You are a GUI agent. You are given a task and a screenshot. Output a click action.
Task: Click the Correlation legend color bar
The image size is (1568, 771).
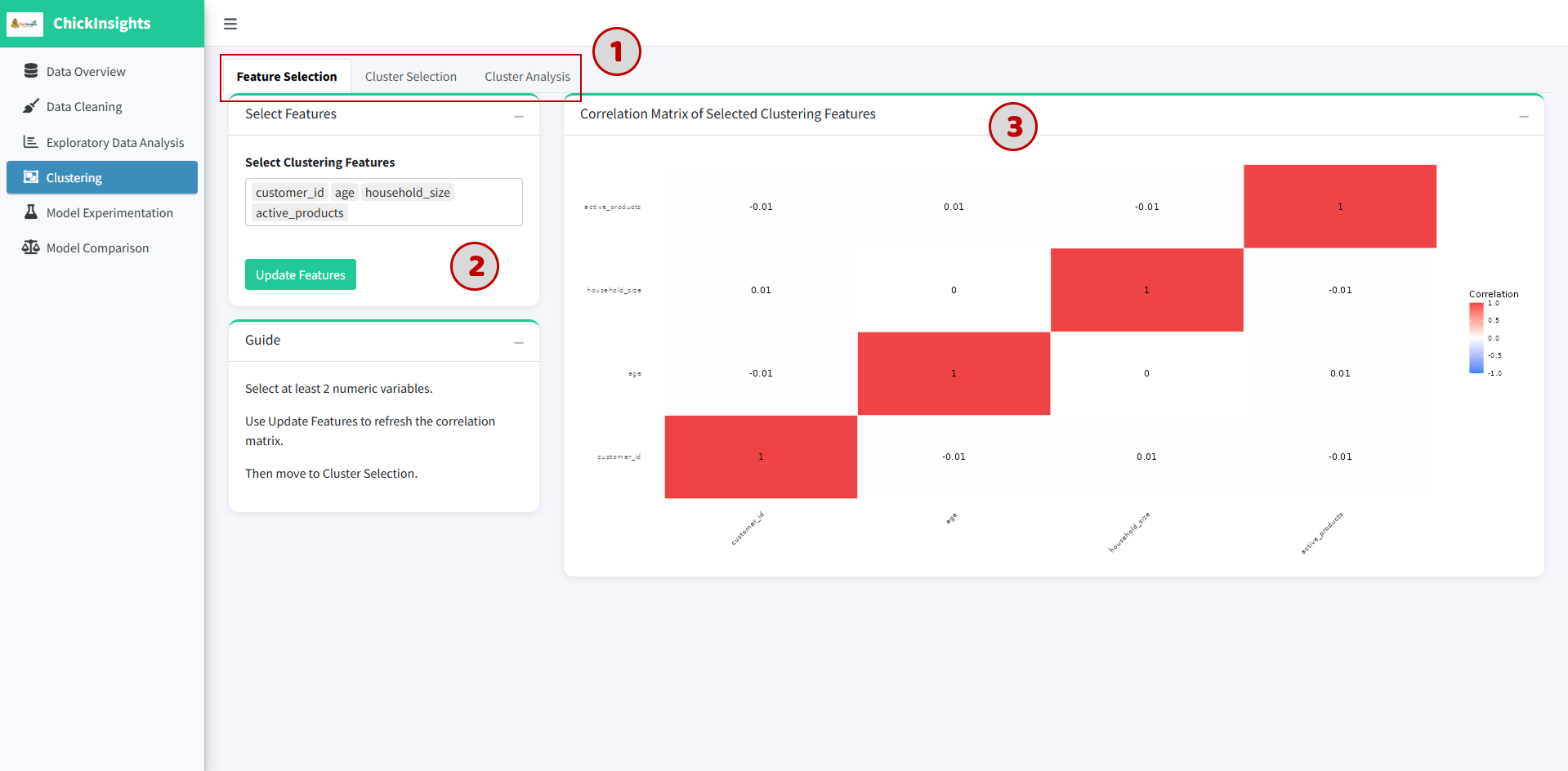(1476, 338)
